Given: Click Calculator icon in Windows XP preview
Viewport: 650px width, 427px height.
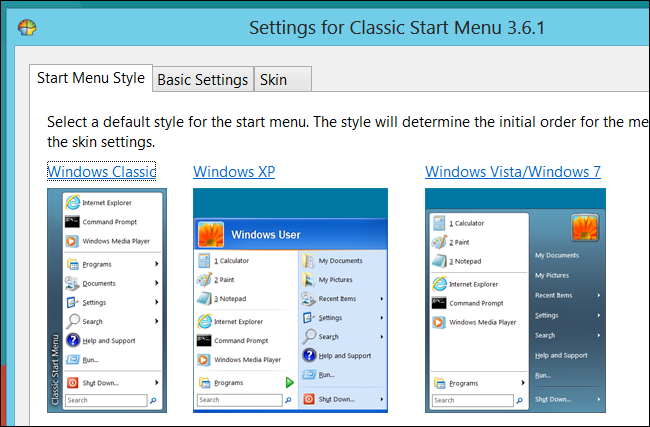Looking at the screenshot, I should tap(204, 260).
